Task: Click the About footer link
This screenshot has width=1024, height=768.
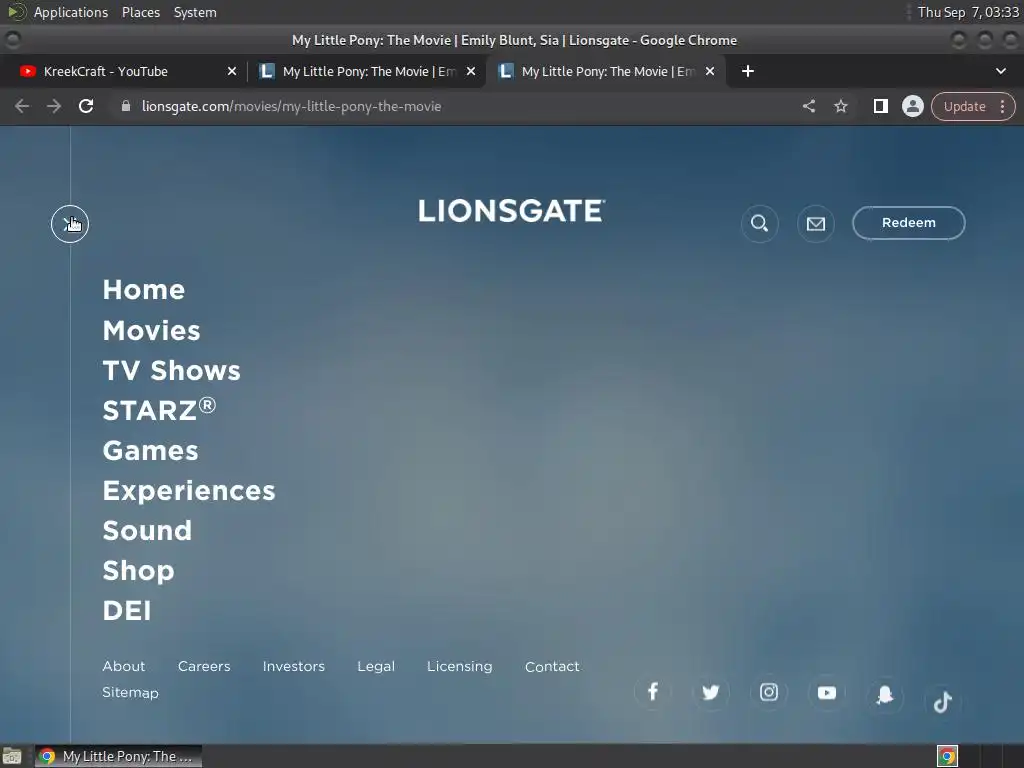Action: 123,666
